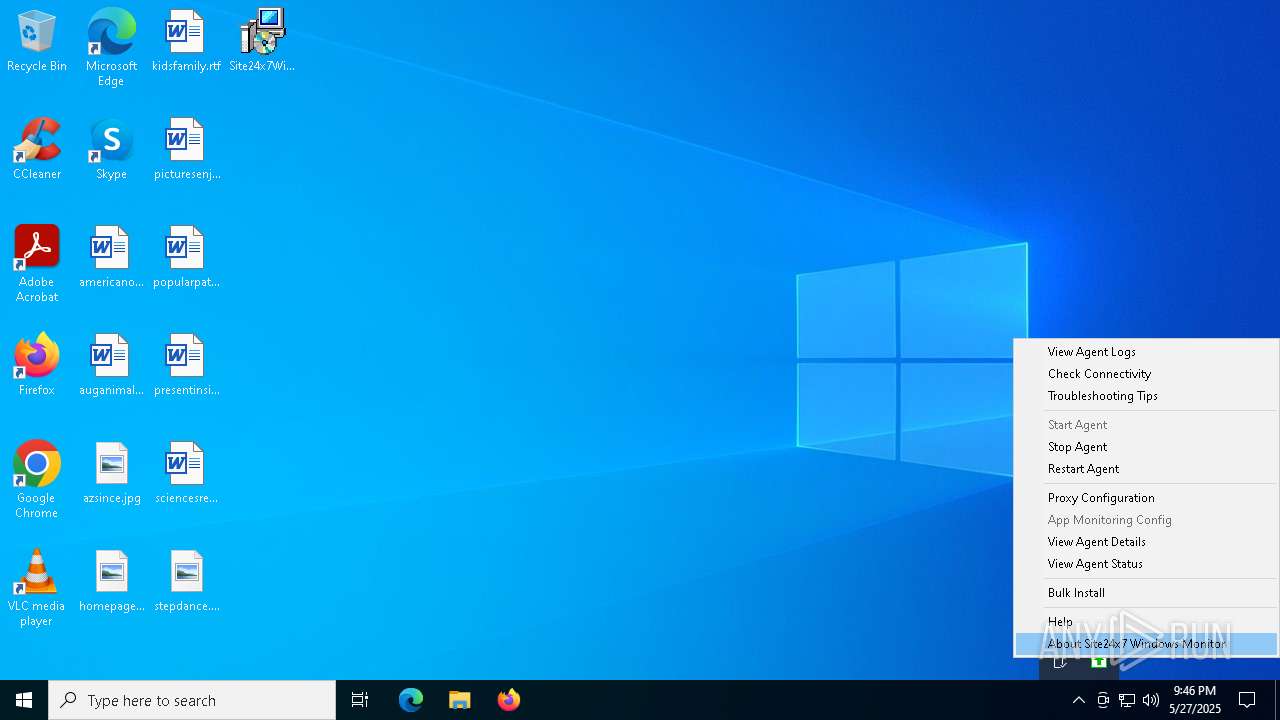Choose View Agent Status menu entry

pyautogui.click(x=1146, y=564)
